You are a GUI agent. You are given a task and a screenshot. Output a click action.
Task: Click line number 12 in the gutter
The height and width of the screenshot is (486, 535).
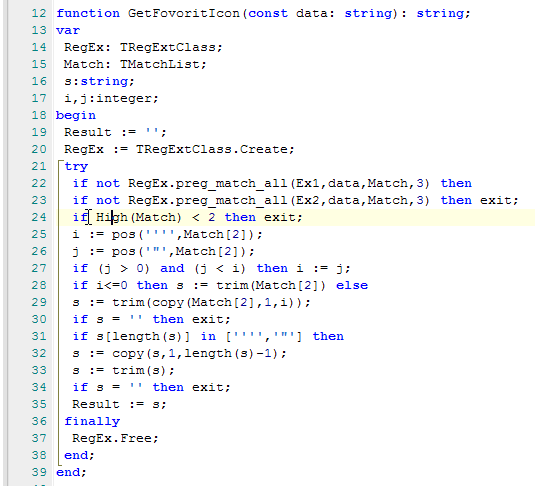[x=39, y=14]
